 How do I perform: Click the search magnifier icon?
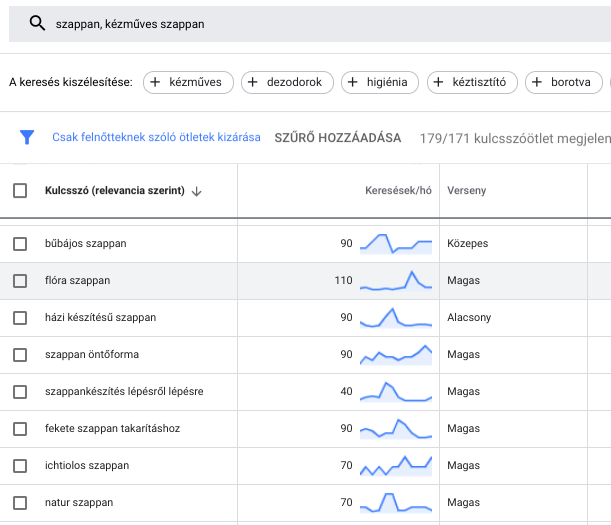tap(37, 23)
